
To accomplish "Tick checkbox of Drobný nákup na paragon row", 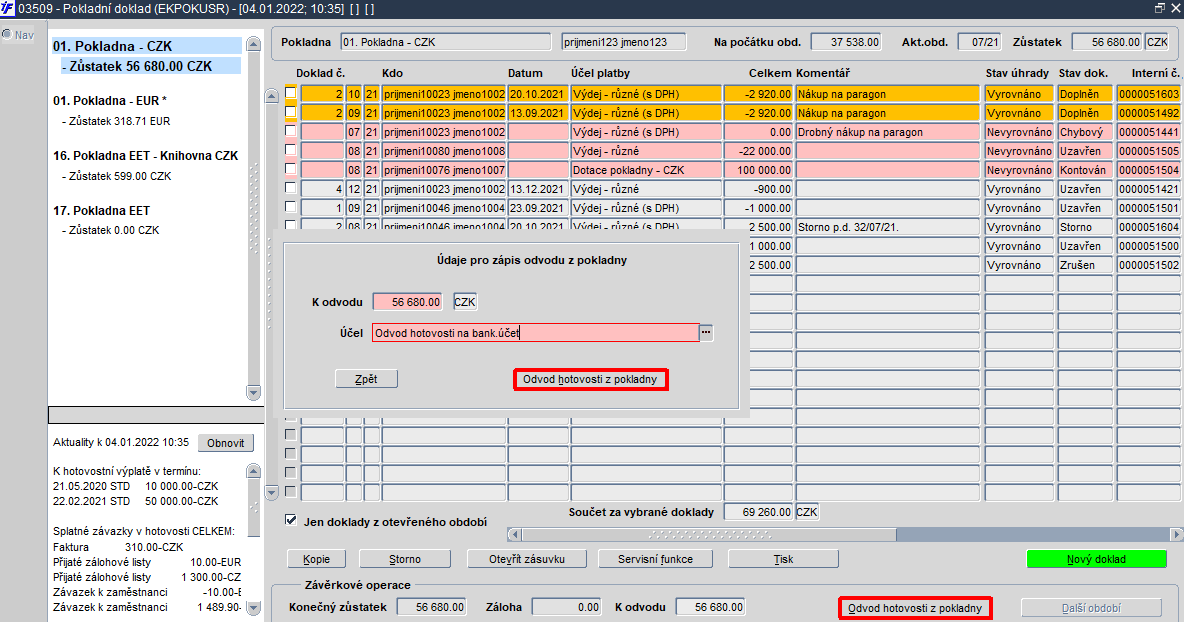I will pyautogui.click(x=291, y=131).
